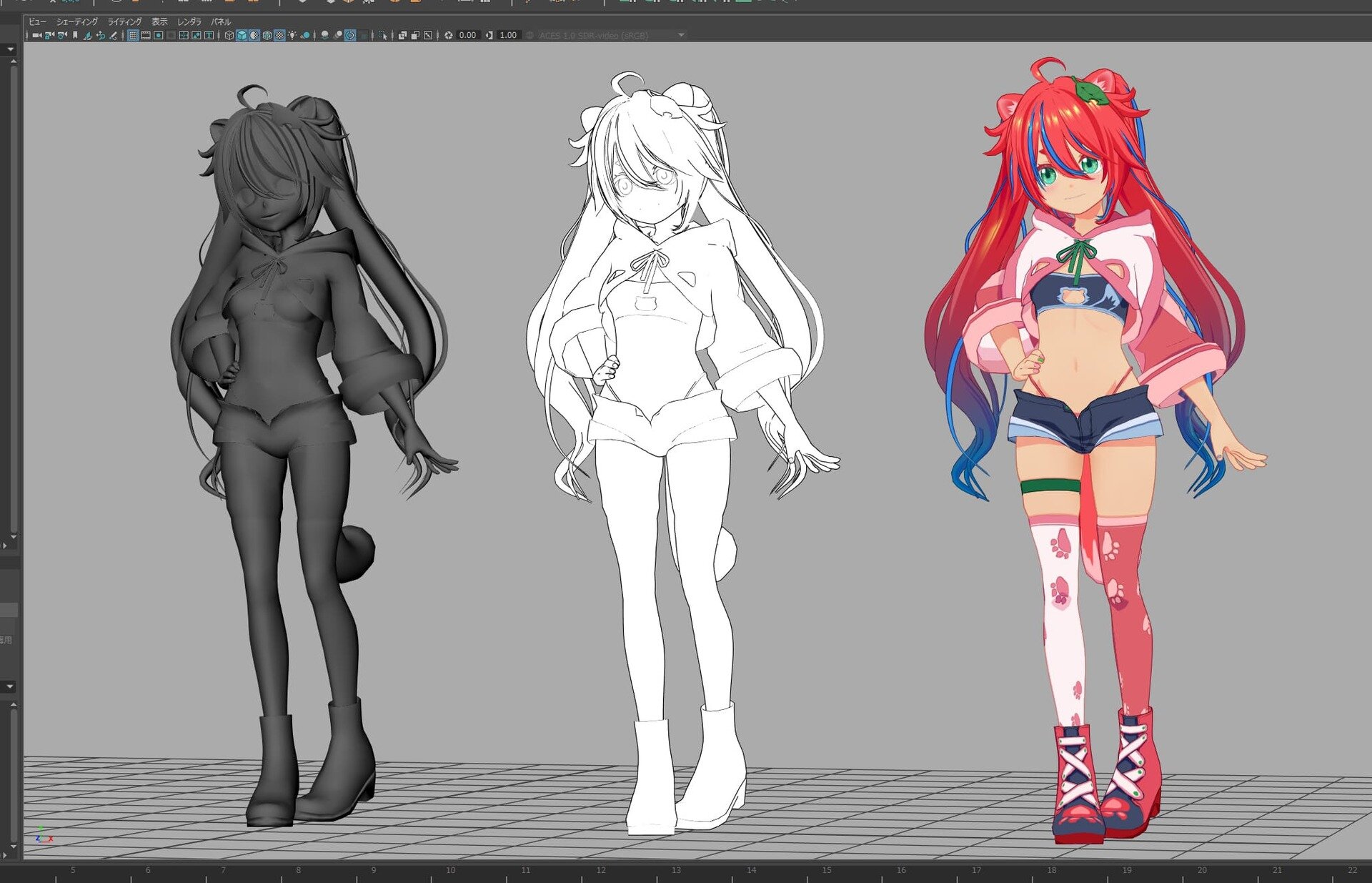
Task: Toggle the film gate icon
Action: (x=146, y=35)
